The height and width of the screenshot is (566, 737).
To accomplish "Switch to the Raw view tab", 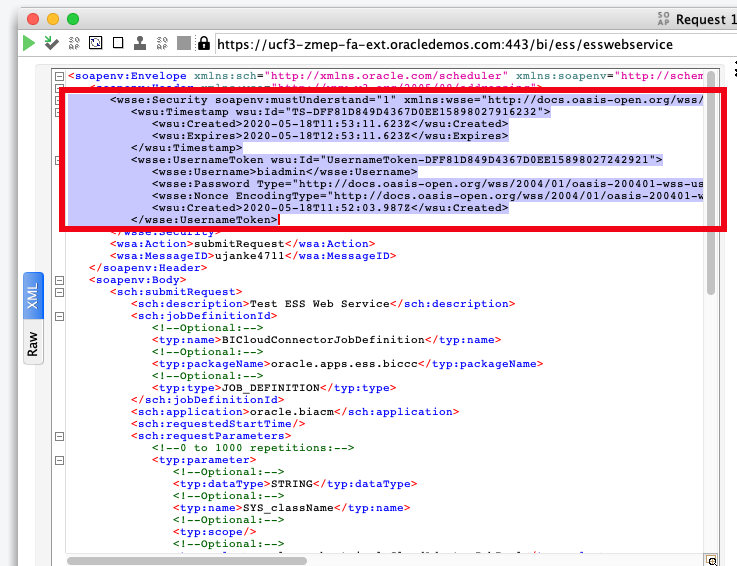I will tap(33, 343).
